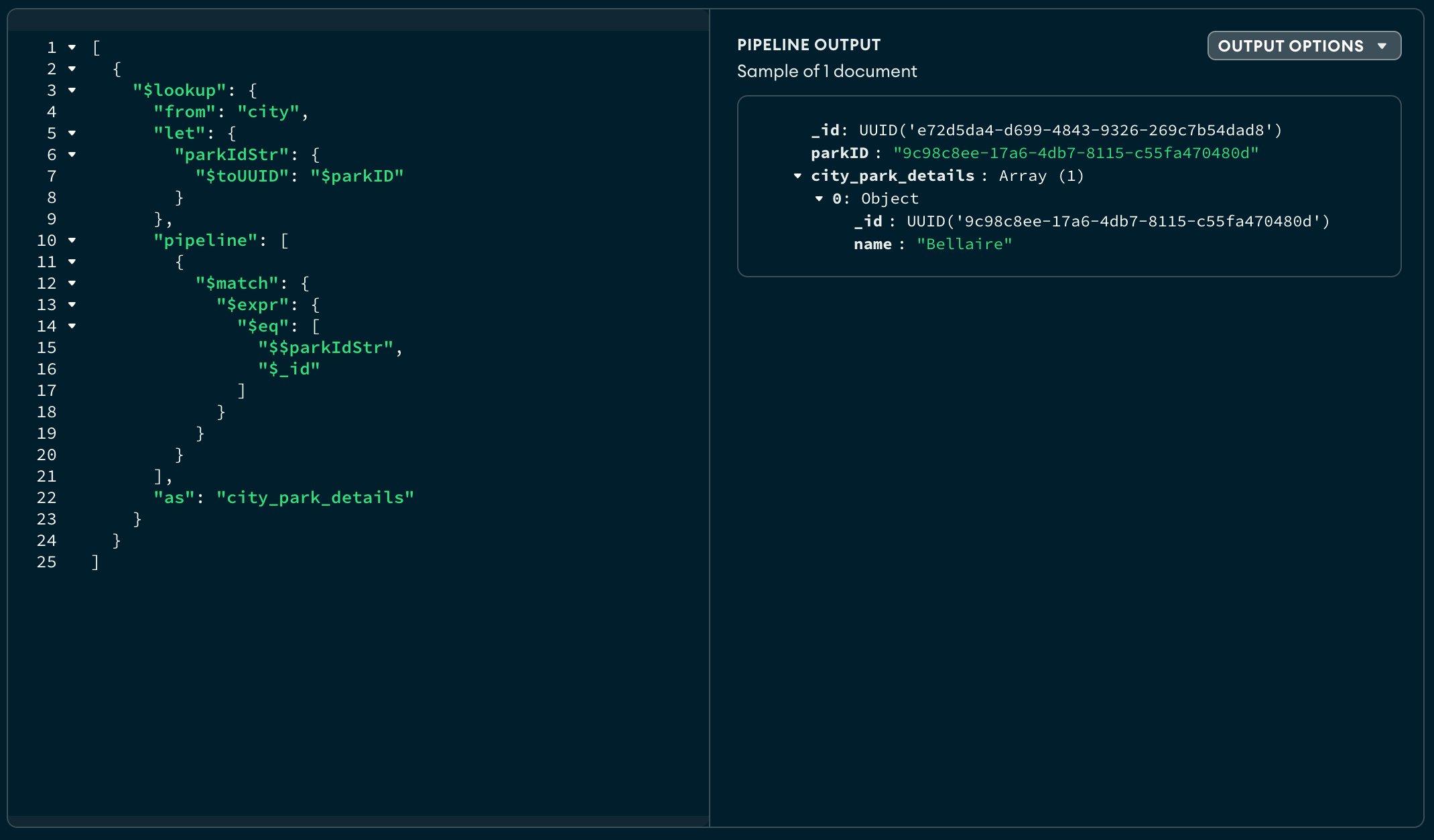1434x840 pixels.
Task: Collapse the $match fold arrow on line 12
Action: (72, 283)
